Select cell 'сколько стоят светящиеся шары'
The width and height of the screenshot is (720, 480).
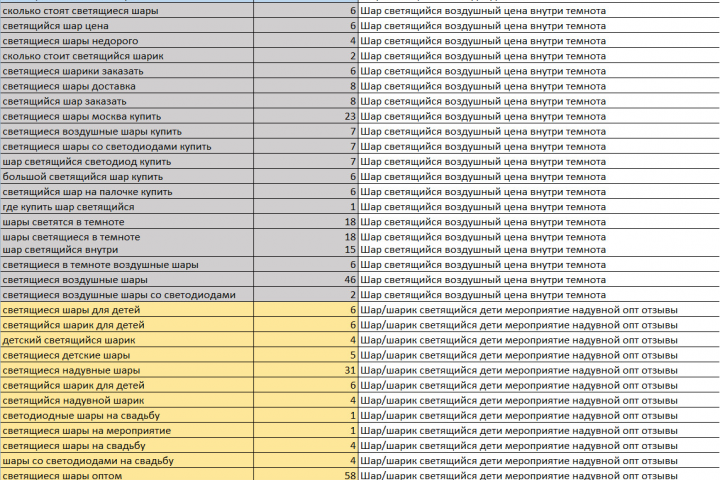coord(127,11)
